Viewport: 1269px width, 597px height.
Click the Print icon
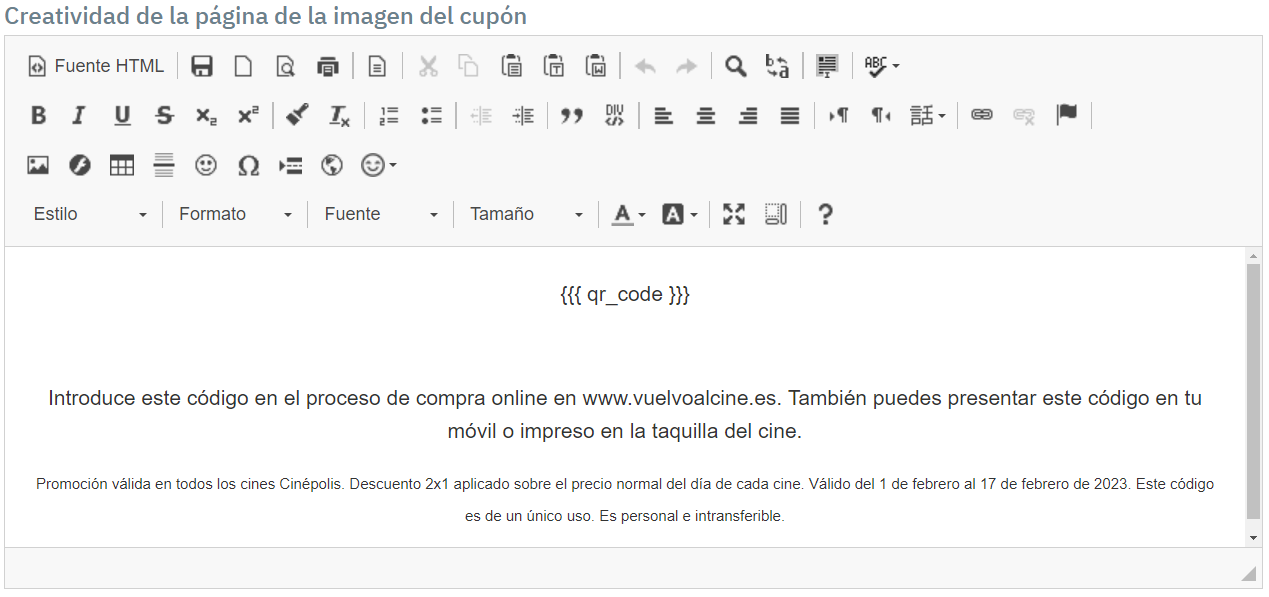pos(327,66)
